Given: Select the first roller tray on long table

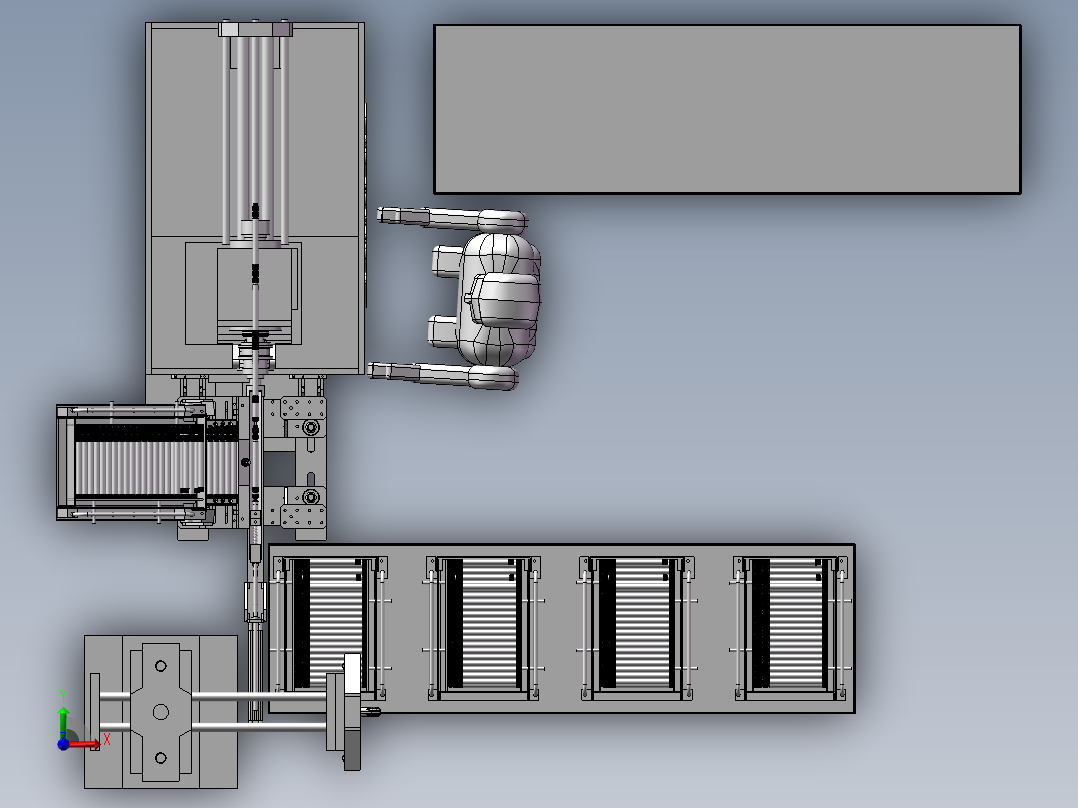Looking at the screenshot, I should (x=330, y=628).
